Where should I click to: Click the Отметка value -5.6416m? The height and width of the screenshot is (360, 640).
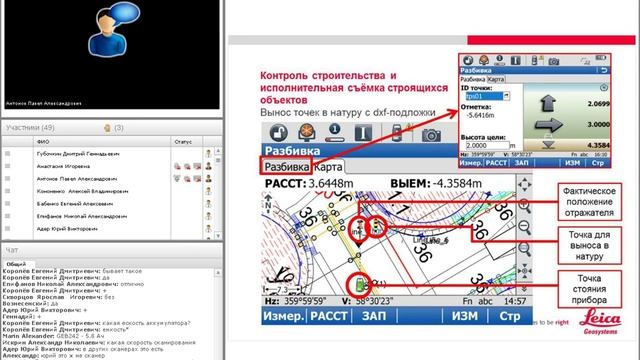(x=480, y=116)
